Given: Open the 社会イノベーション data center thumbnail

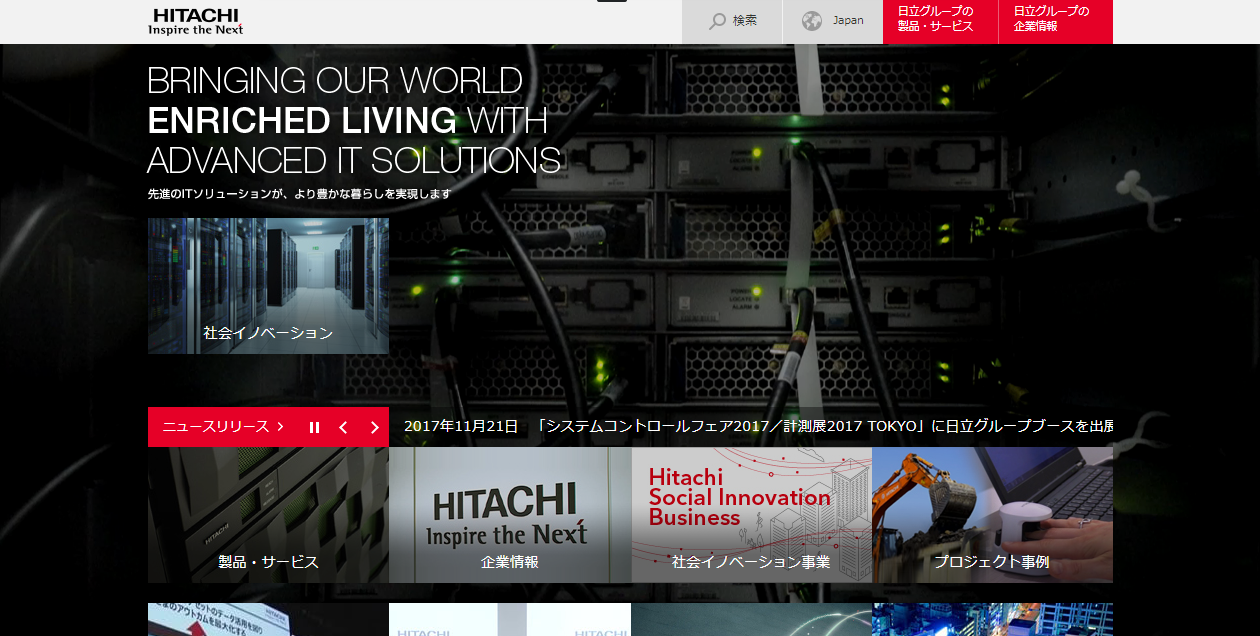Looking at the screenshot, I should 268,286.
